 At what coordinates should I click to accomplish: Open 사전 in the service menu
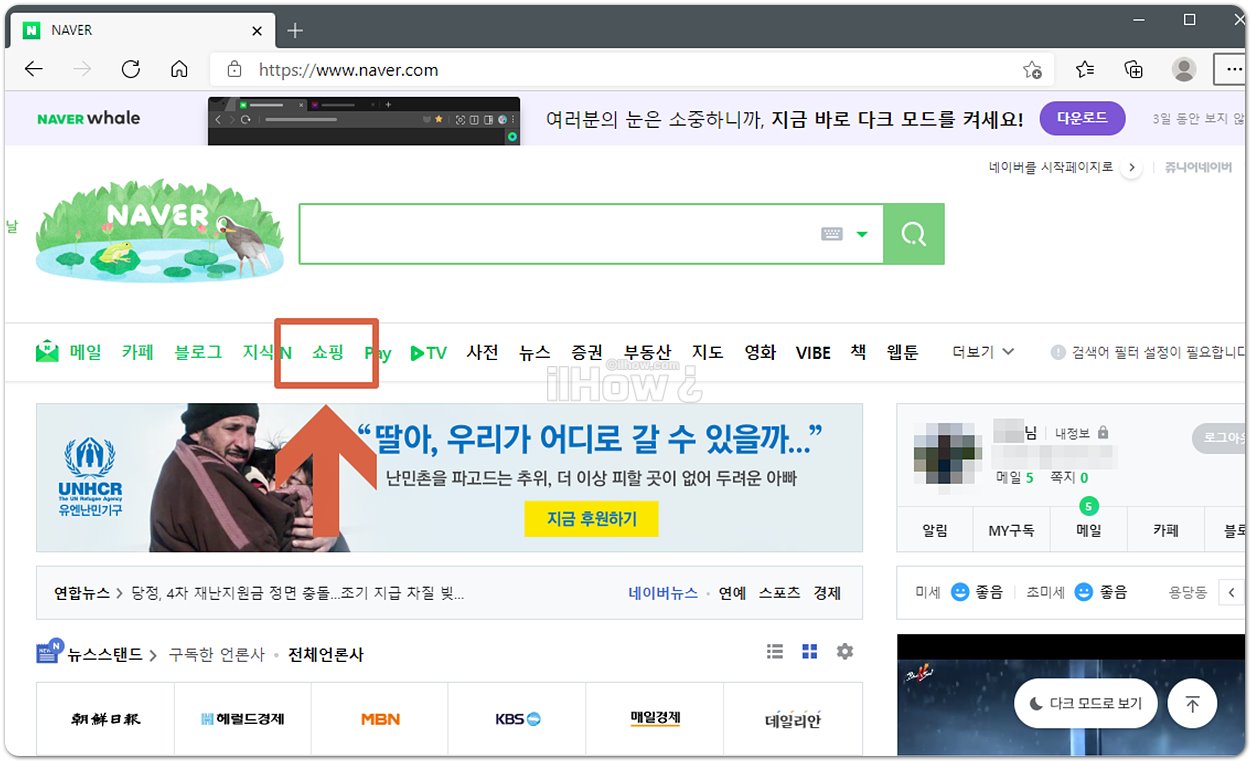(483, 352)
